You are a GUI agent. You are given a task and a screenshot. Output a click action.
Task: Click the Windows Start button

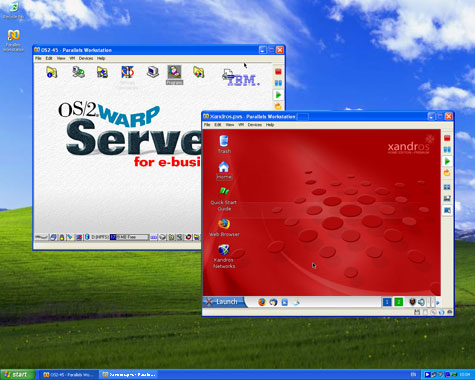pyautogui.click(x=17, y=375)
